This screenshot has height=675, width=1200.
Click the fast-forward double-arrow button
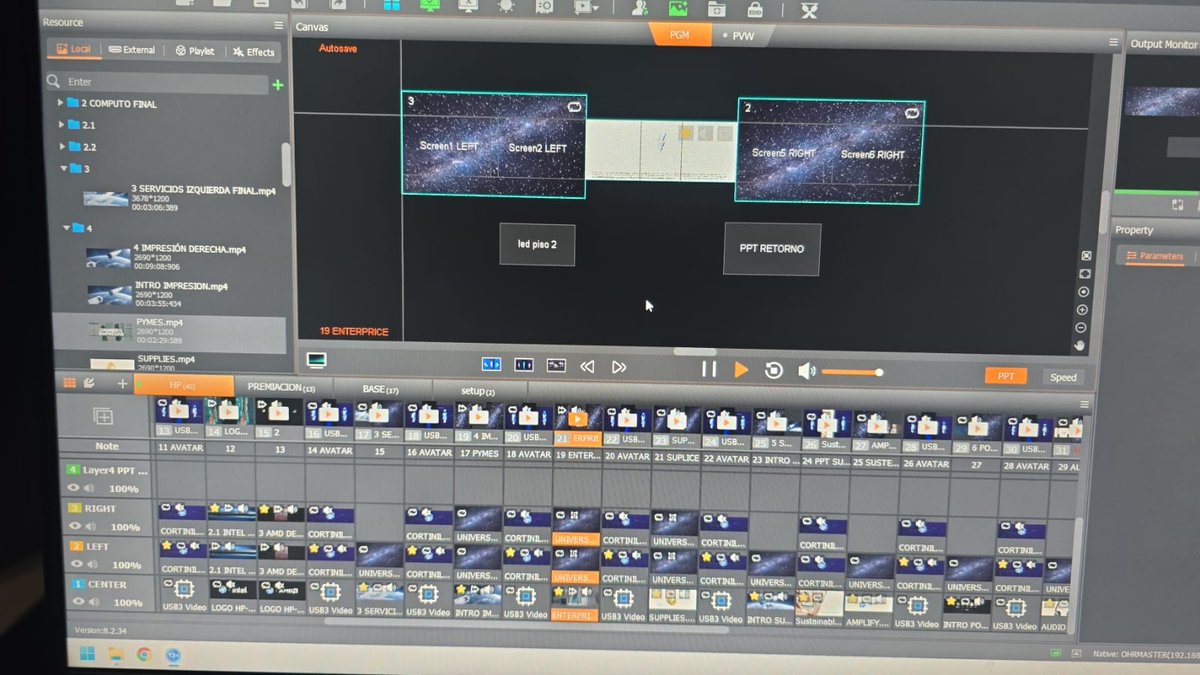pyautogui.click(x=619, y=367)
